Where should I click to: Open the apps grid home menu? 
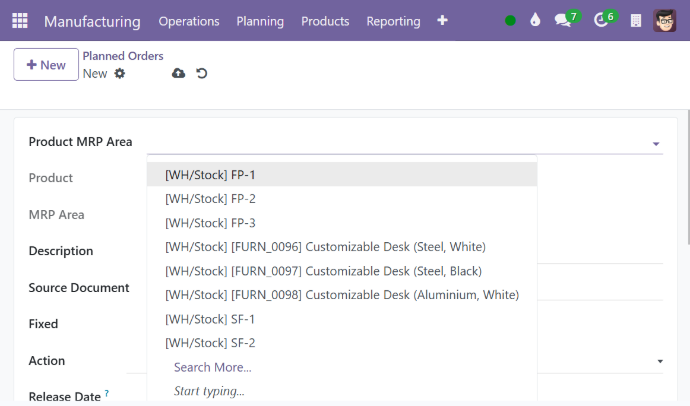[x=20, y=21]
